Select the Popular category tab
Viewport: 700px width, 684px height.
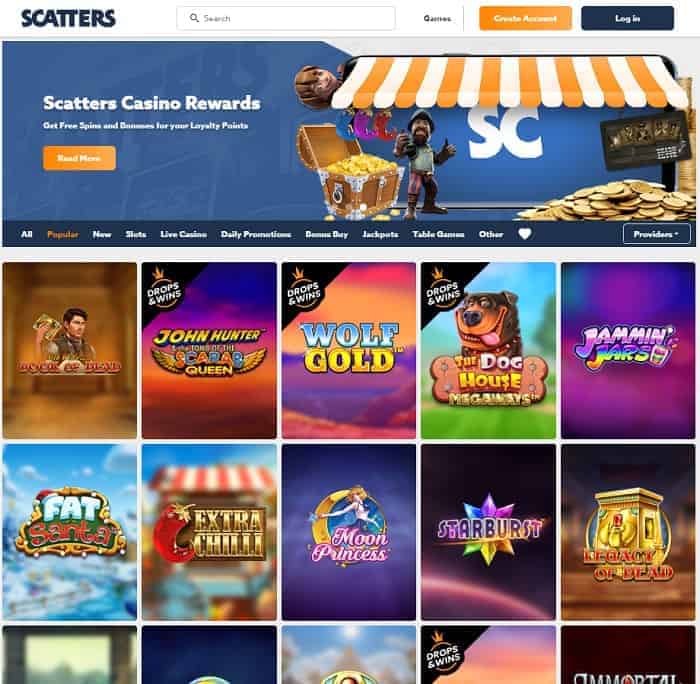tap(62, 234)
